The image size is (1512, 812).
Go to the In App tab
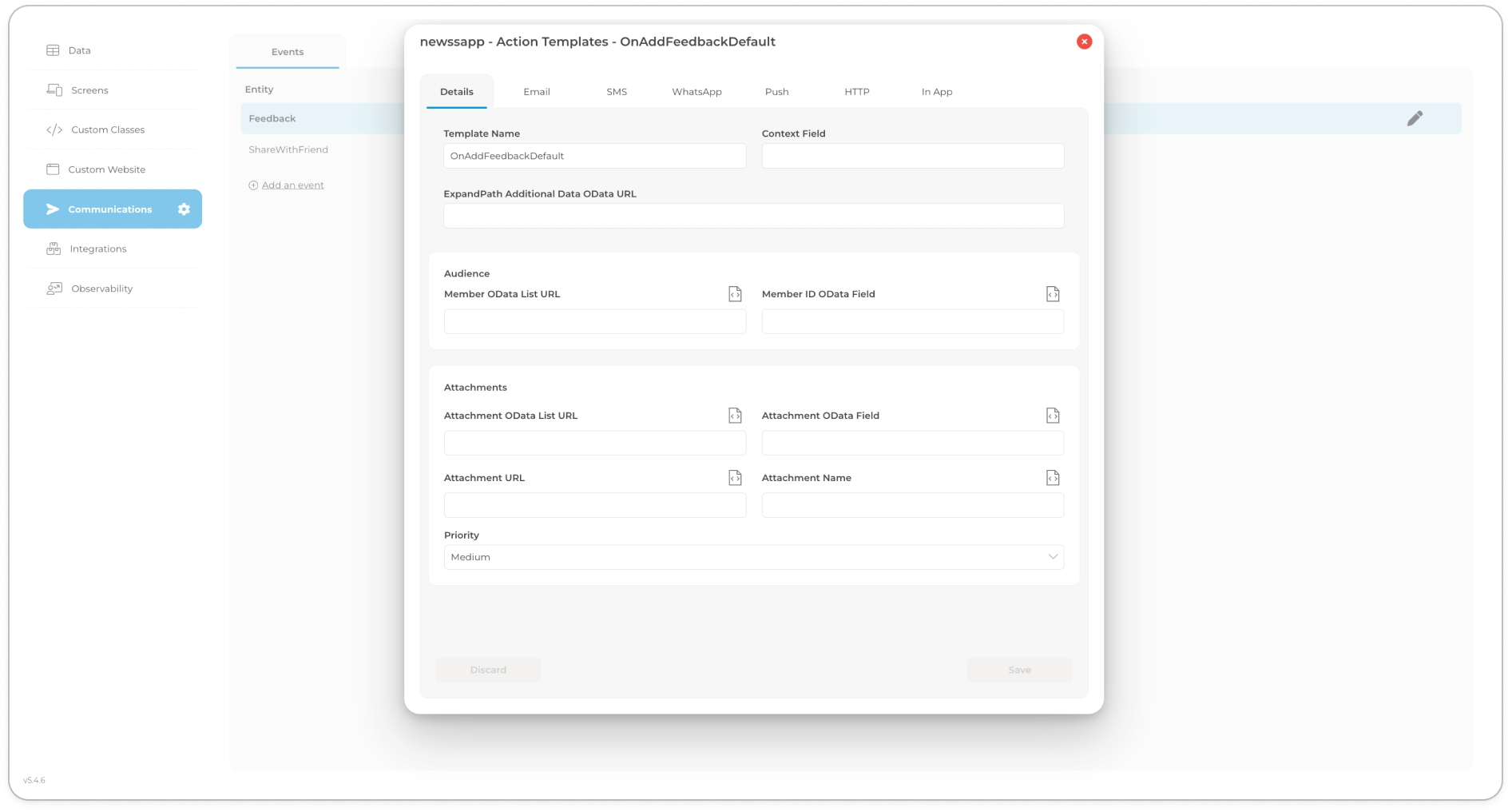click(x=936, y=92)
